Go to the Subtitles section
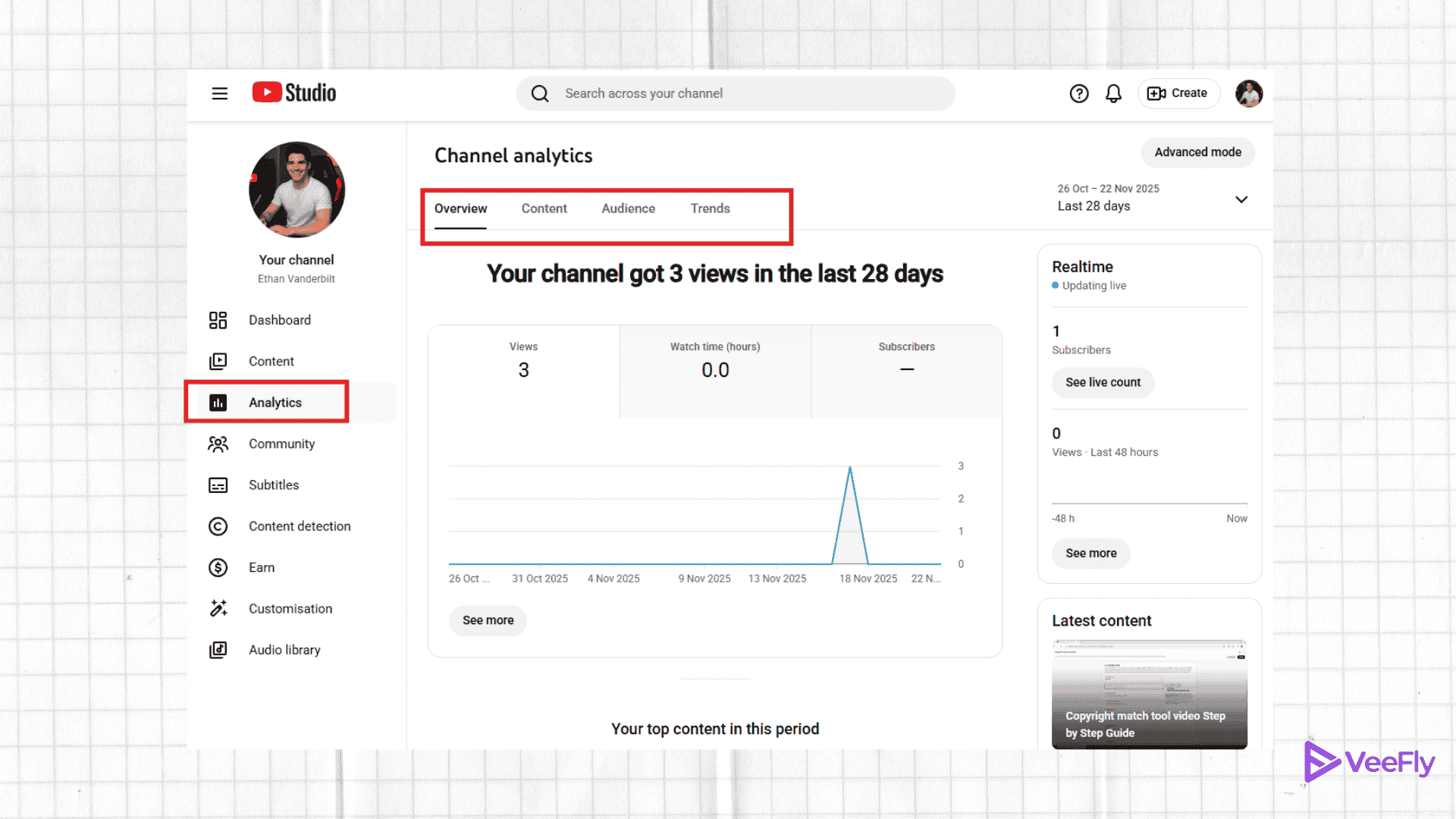The width and height of the screenshot is (1456, 819). (273, 485)
